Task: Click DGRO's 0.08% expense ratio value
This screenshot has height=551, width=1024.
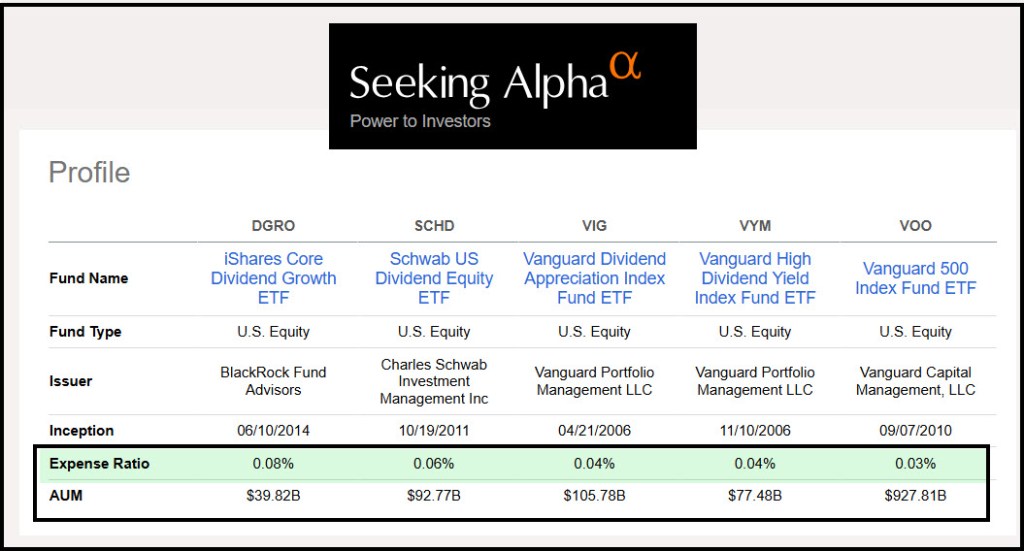Action: pos(273,464)
